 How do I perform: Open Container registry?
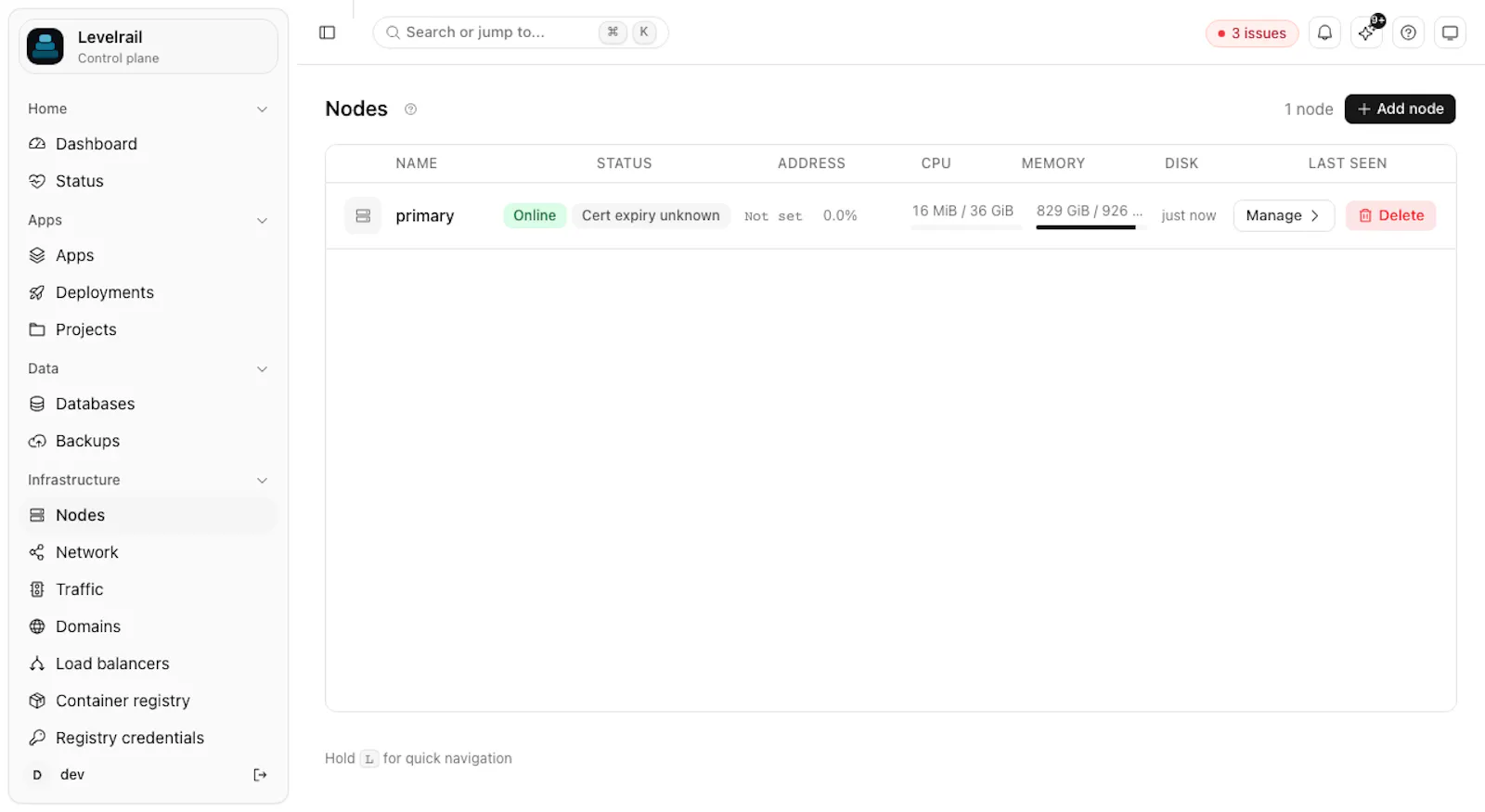(148, 701)
